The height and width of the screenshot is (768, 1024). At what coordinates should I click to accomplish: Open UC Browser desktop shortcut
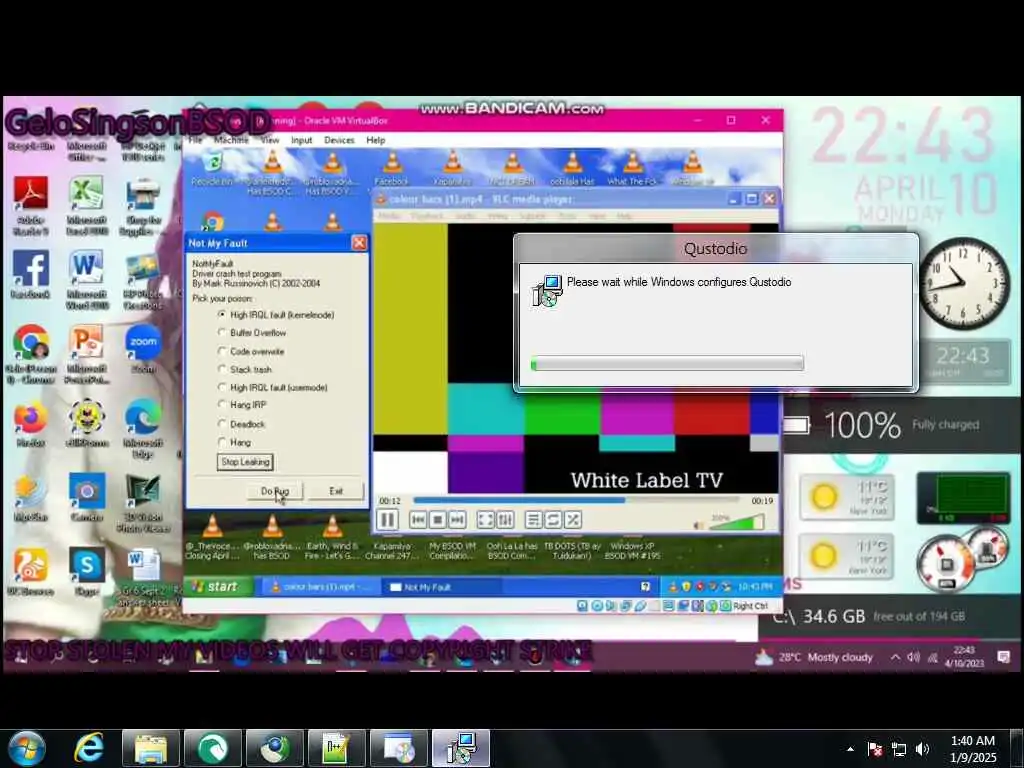pos(31,570)
